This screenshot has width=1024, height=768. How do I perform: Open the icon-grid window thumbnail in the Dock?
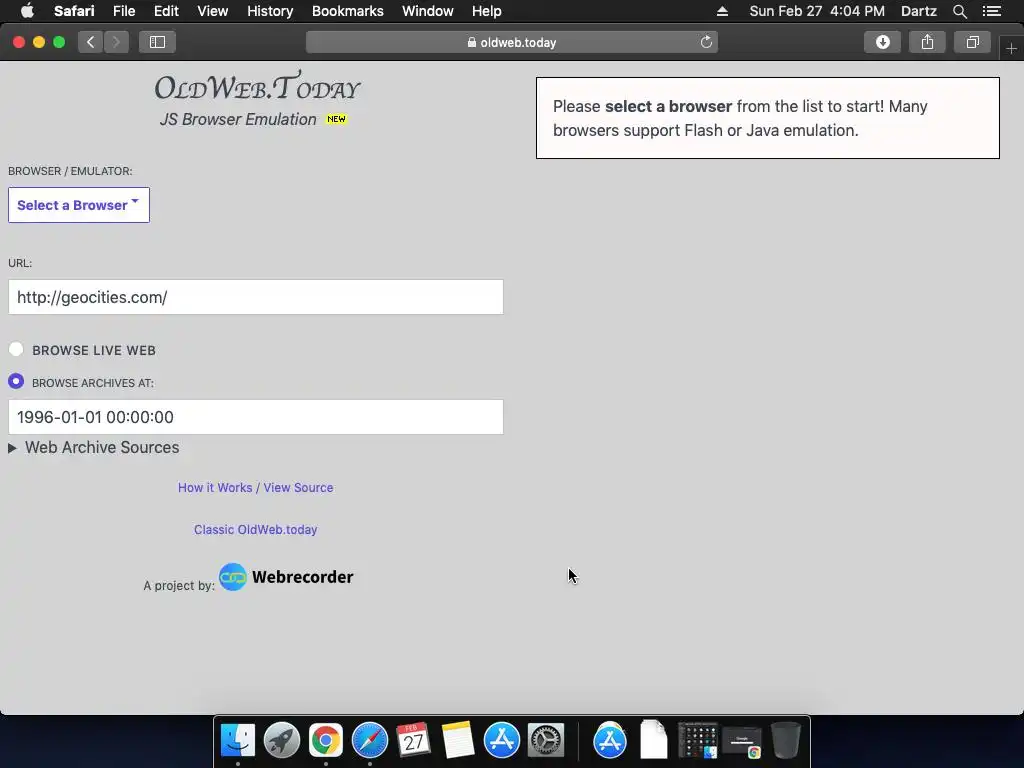[x=697, y=741]
